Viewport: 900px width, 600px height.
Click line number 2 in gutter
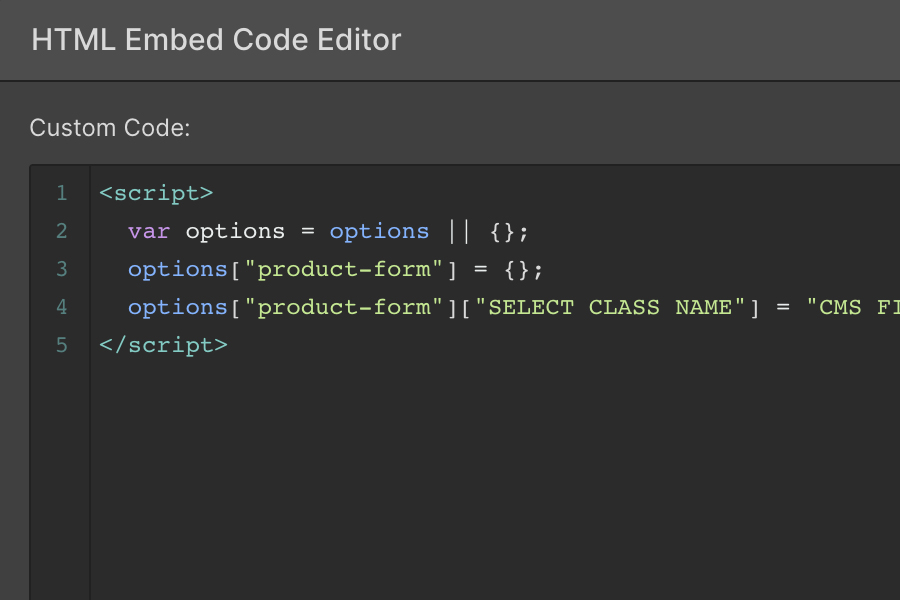62,231
